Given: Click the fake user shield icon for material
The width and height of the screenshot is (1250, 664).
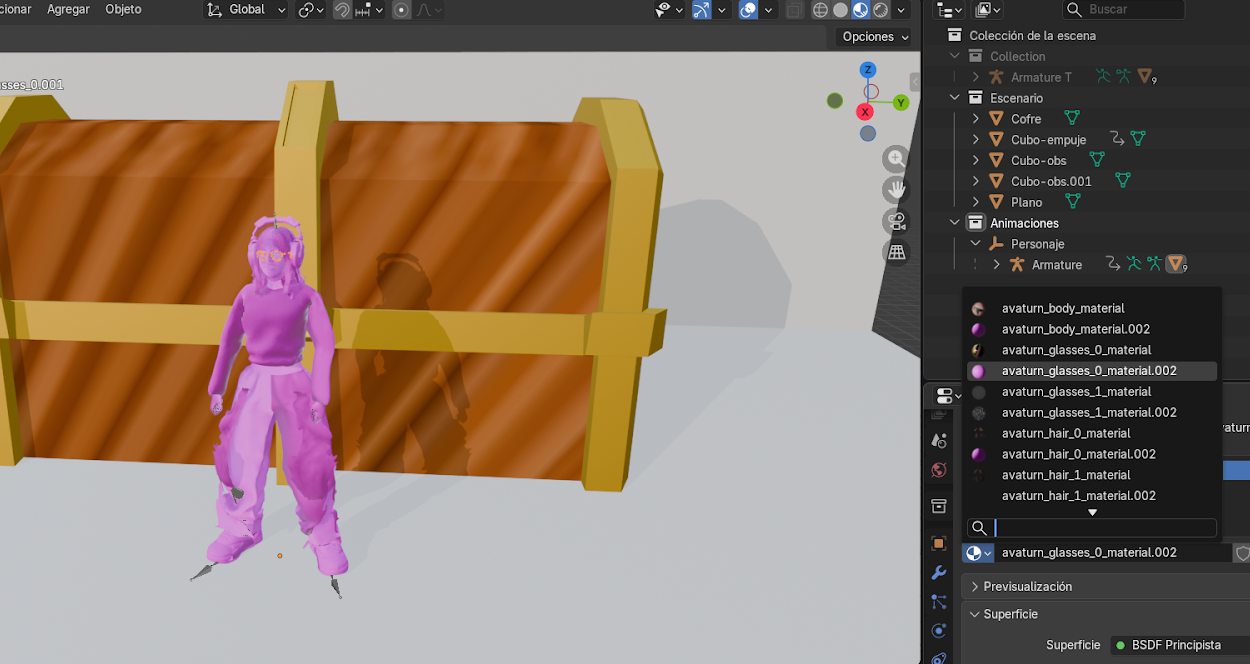Looking at the screenshot, I should 1242,553.
